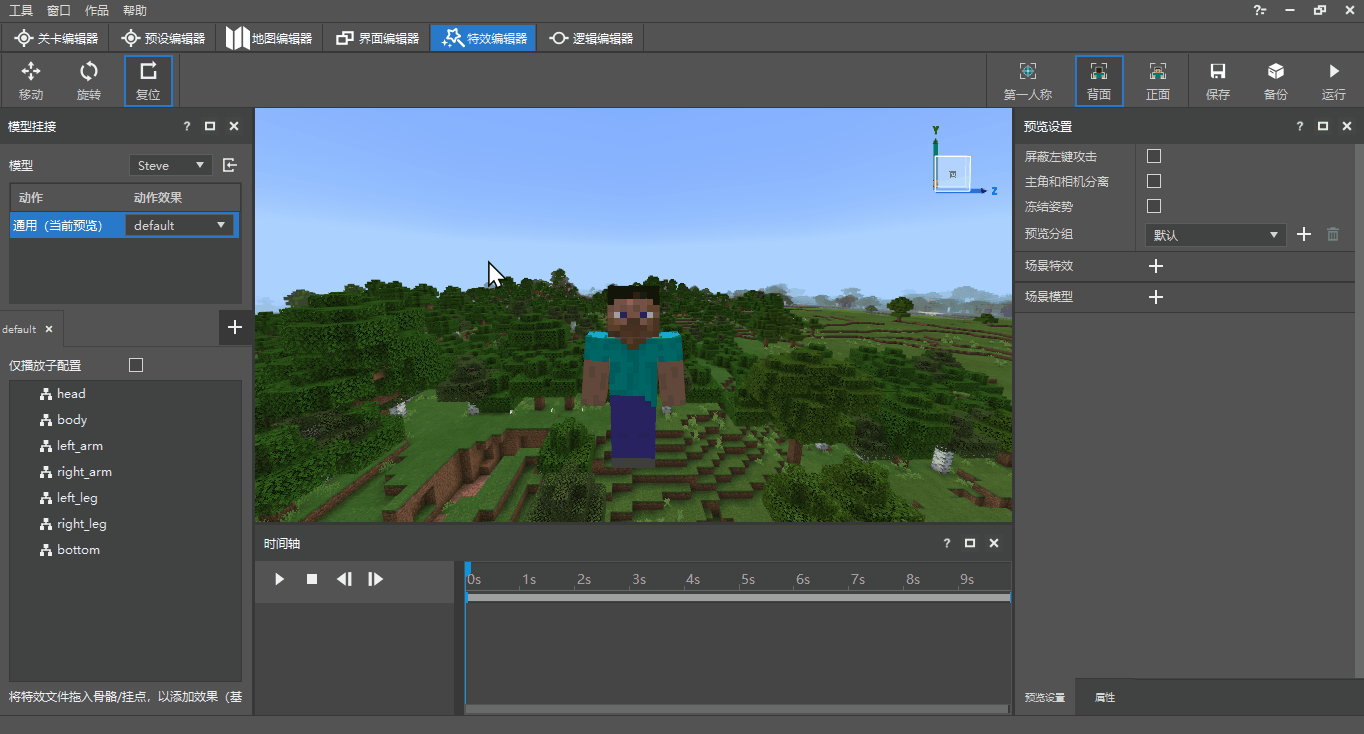
Task: Select the 旋转 (rotate) tool
Action: click(89, 81)
